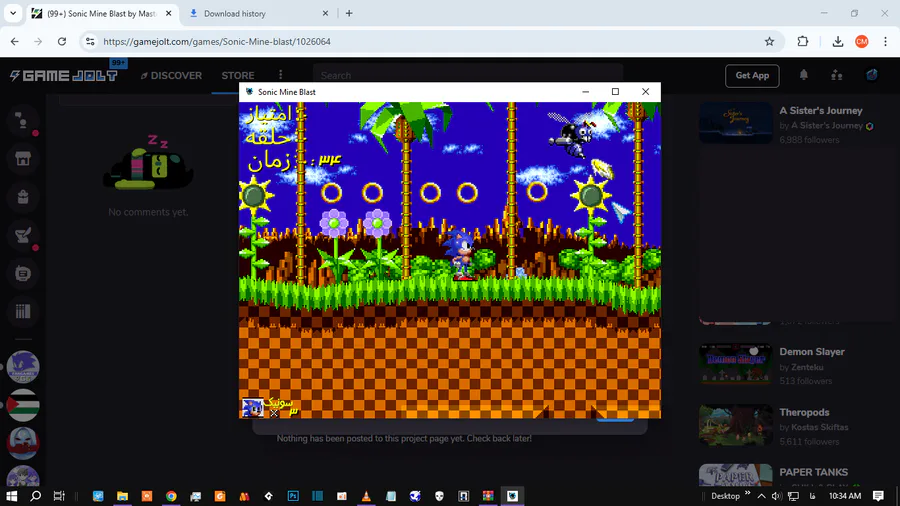Open Task View on taskbar
The height and width of the screenshot is (506, 900).
coord(59,496)
